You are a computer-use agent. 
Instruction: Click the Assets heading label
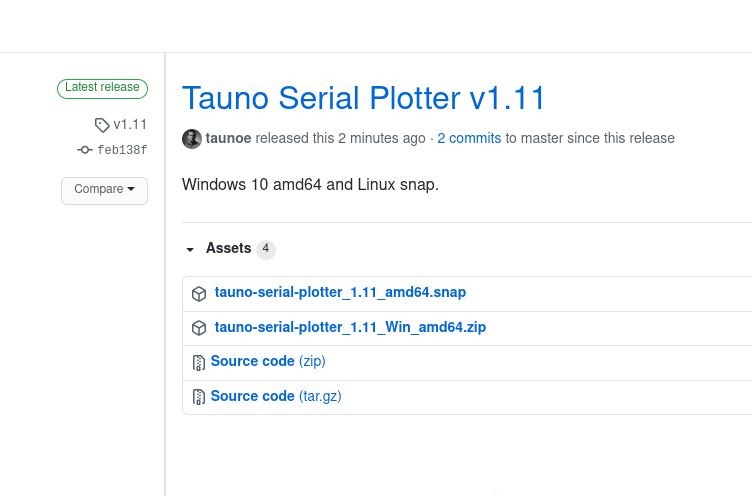(x=228, y=248)
